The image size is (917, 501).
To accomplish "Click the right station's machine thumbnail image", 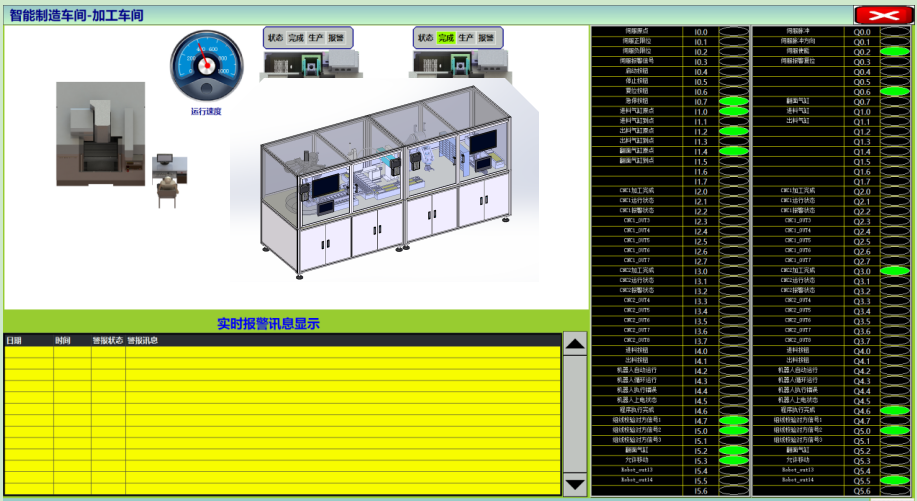I will (x=457, y=65).
